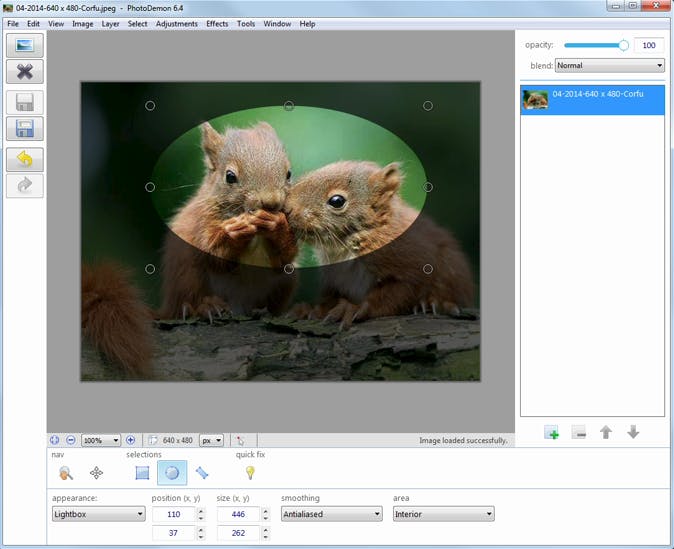674x549 pixels.
Task: Open the Effects menu
Action: coord(217,23)
